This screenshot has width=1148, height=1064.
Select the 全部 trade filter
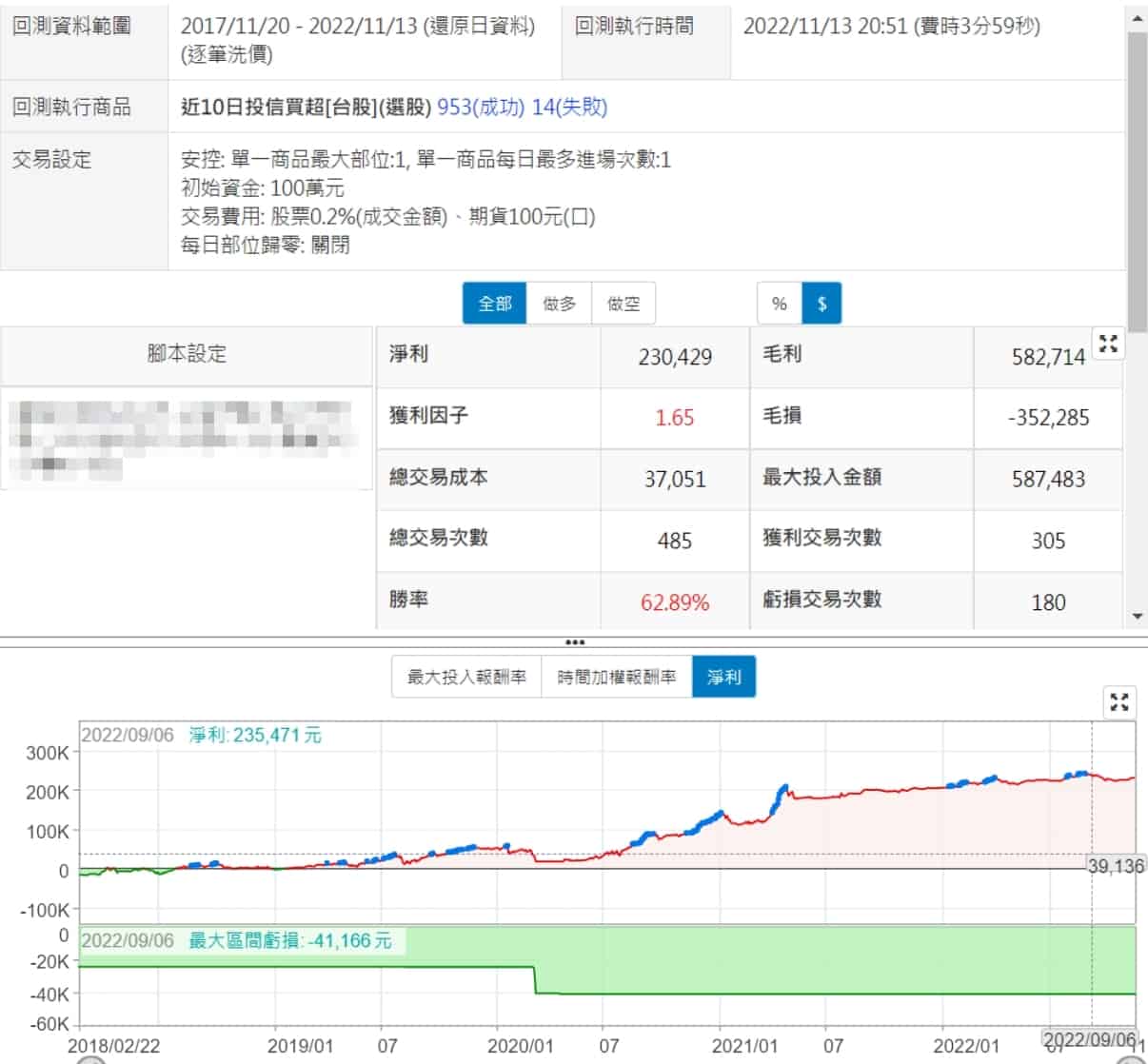[494, 304]
